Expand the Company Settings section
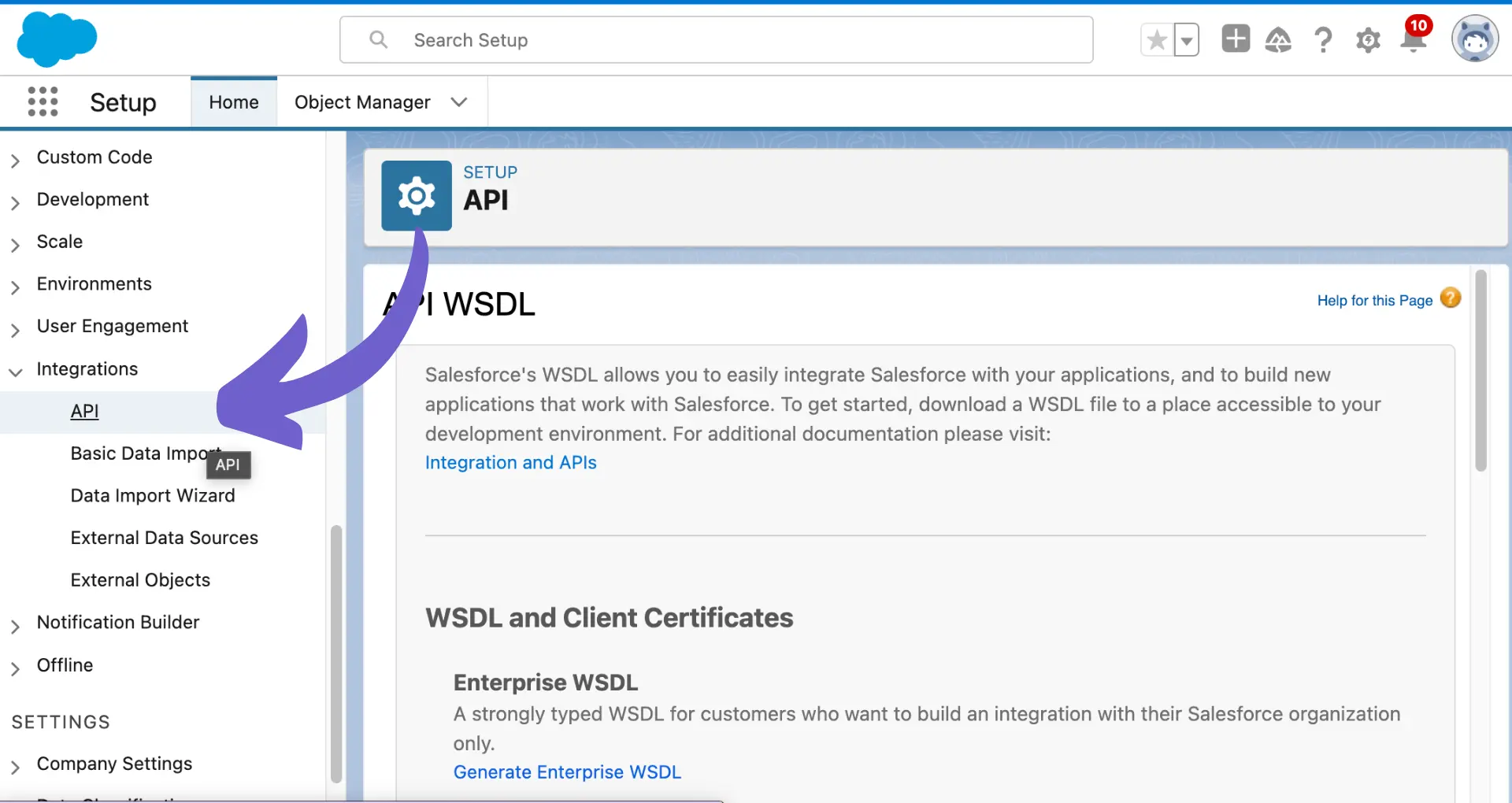The width and height of the screenshot is (1512, 803). point(15,767)
